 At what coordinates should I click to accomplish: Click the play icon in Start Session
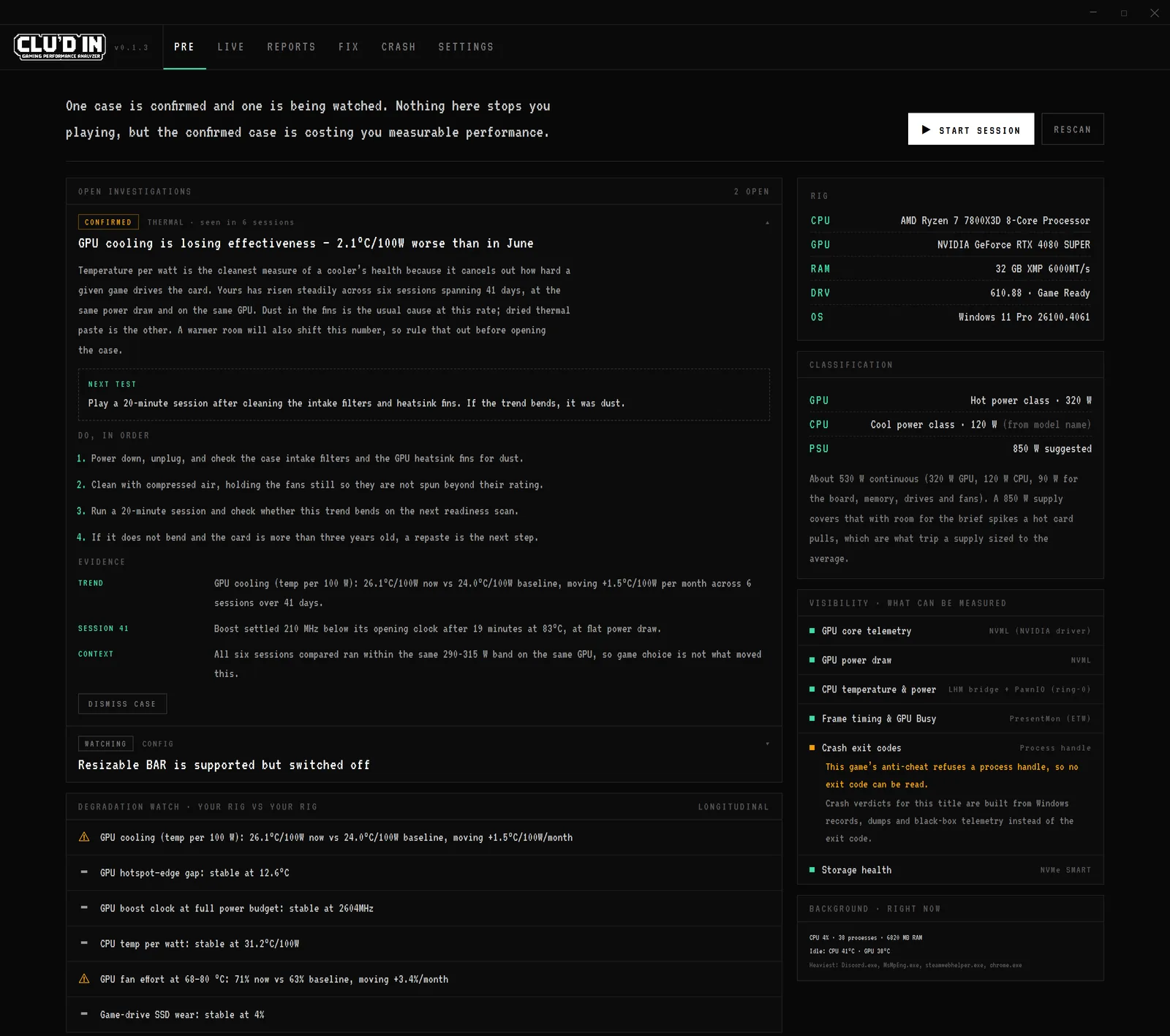tap(926, 129)
